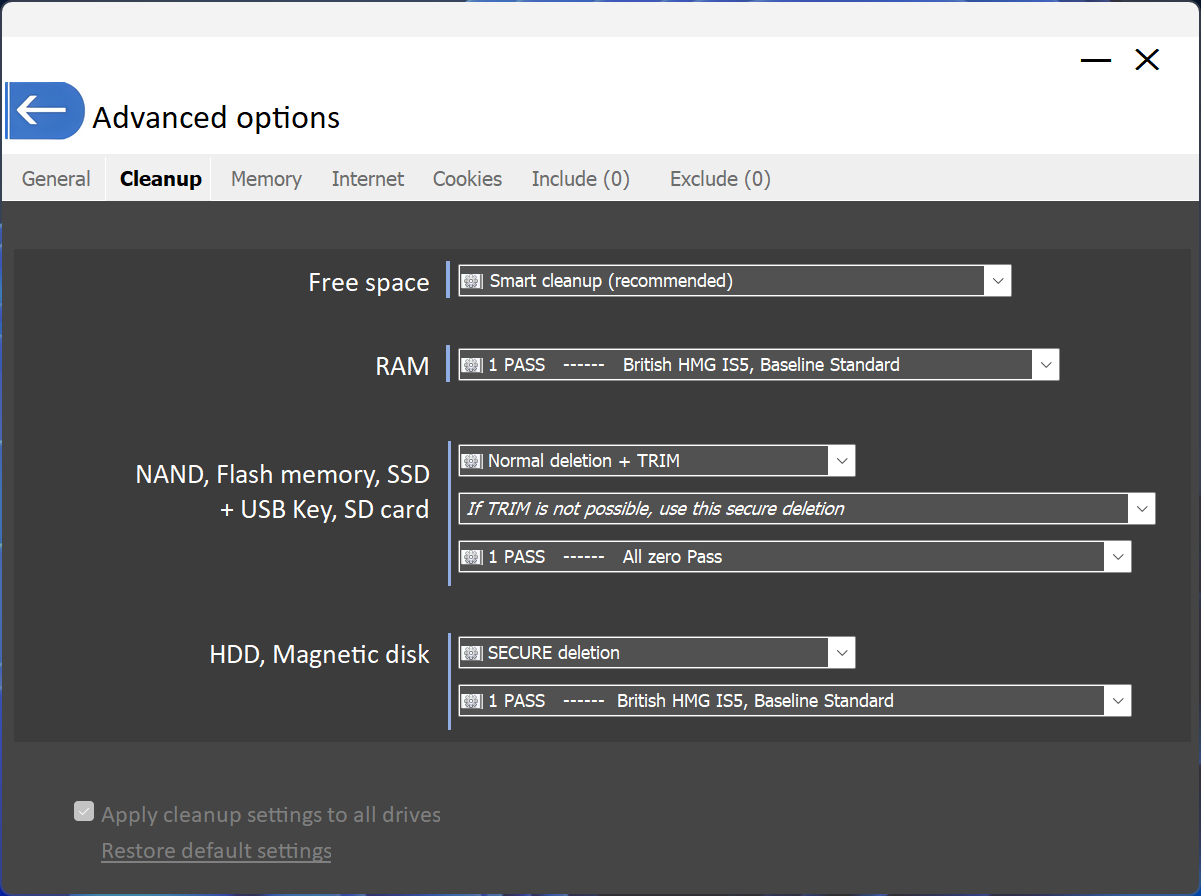Click the icon beside SECURE deletion
This screenshot has width=1201, height=896.
(x=472, y=653)
